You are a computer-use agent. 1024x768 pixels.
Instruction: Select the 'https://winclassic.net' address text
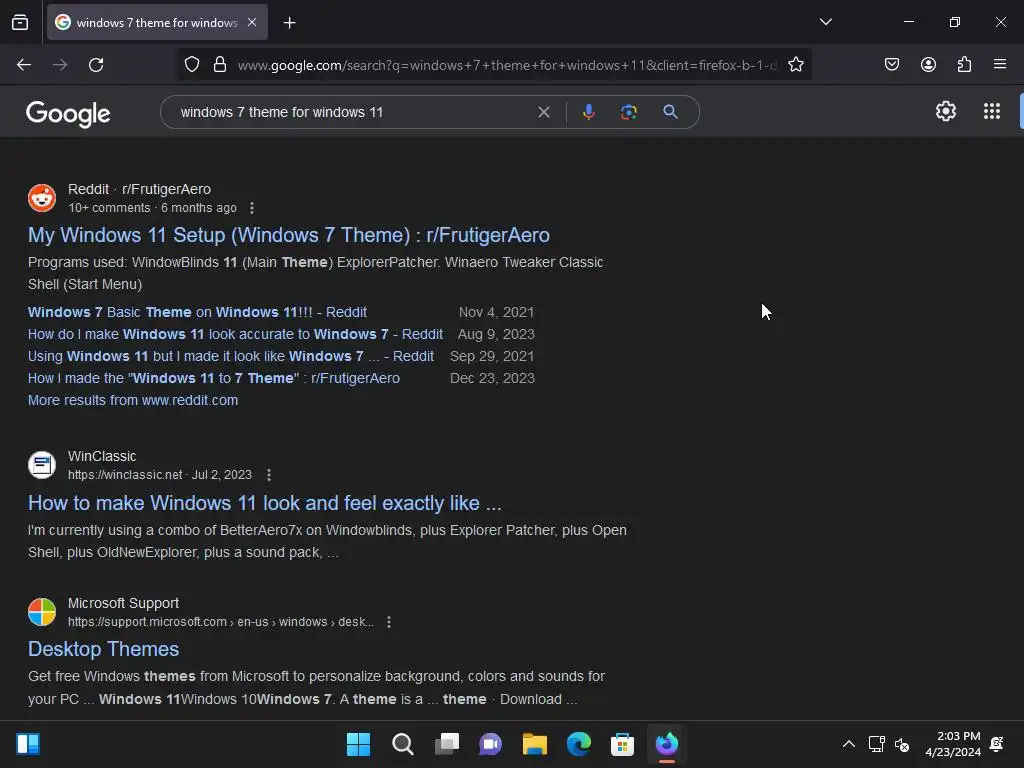pyautogui.click(x=125, y=475)
